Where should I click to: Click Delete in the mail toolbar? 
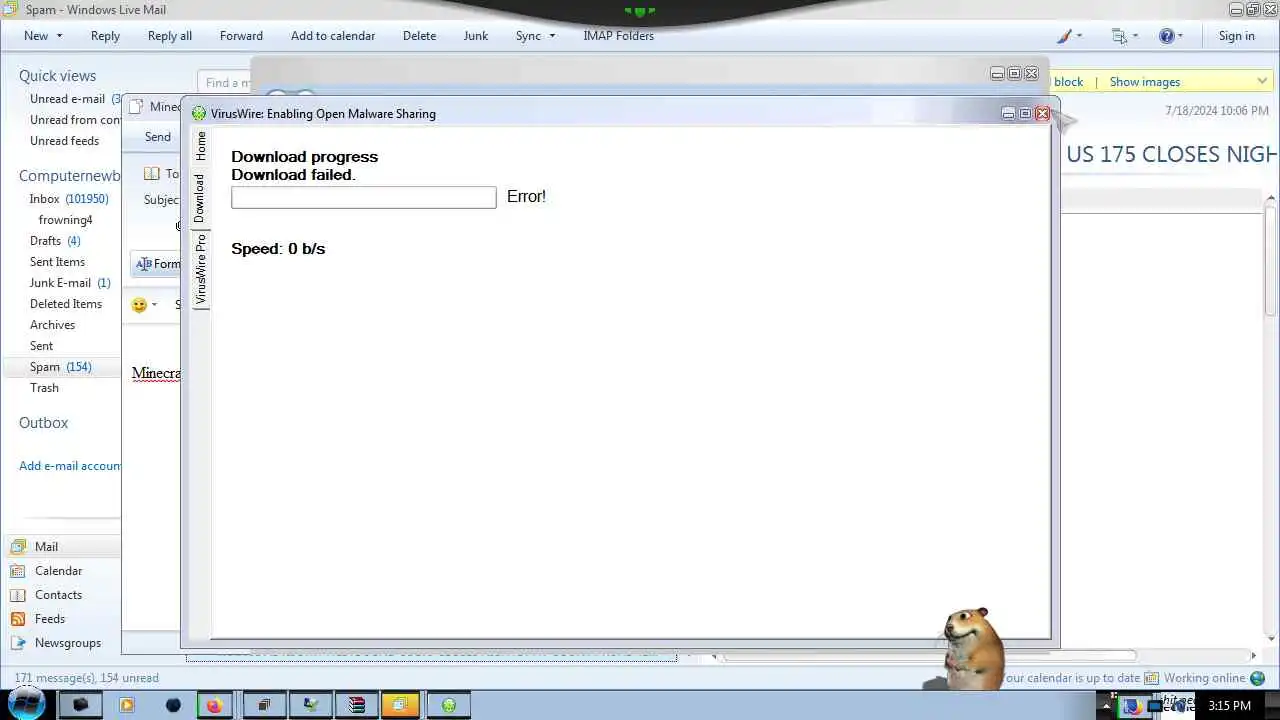pos(419,36)
